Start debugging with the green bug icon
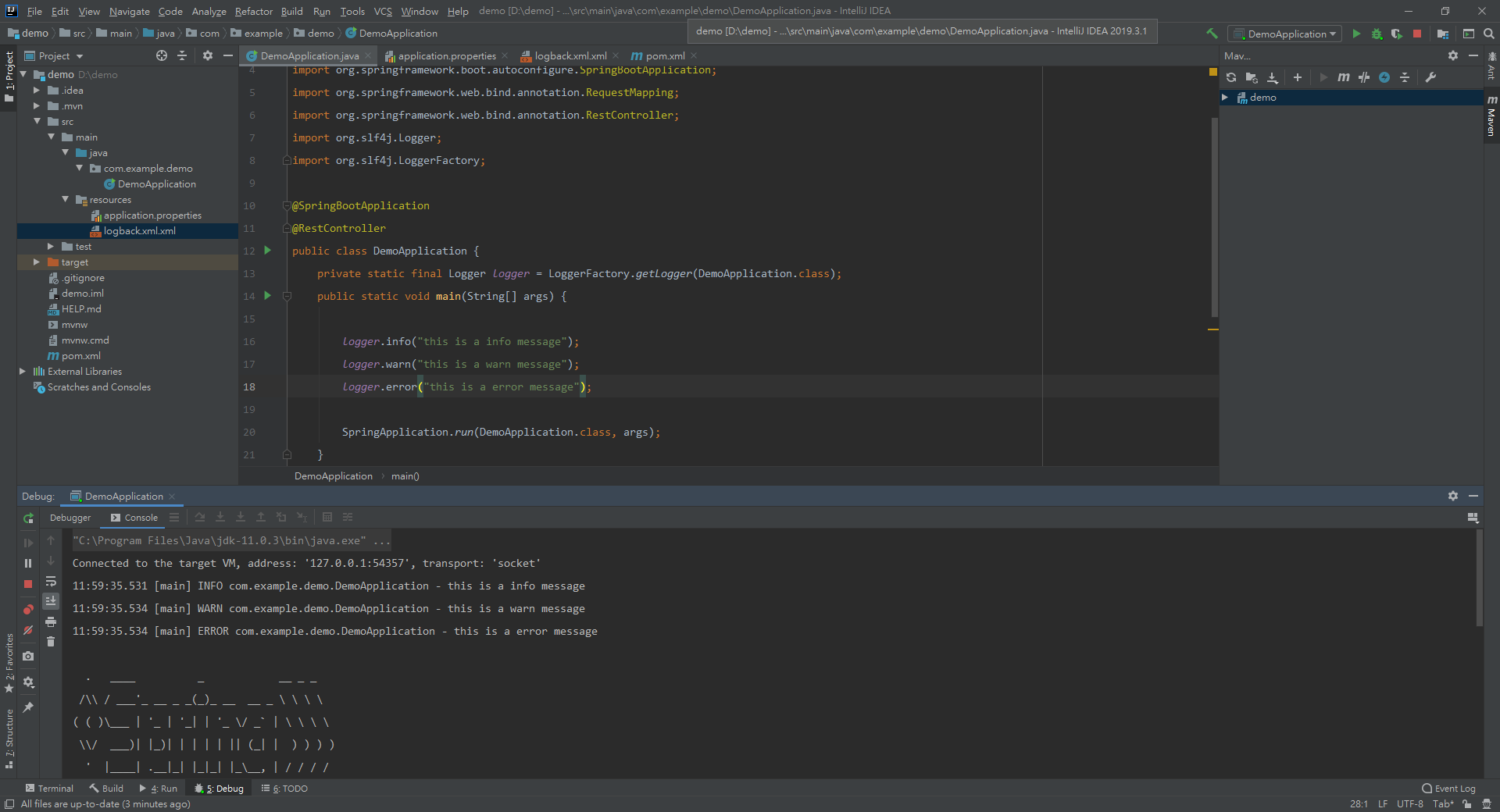This screenshot has height=812, width=1500. (x=1377, y=34)
